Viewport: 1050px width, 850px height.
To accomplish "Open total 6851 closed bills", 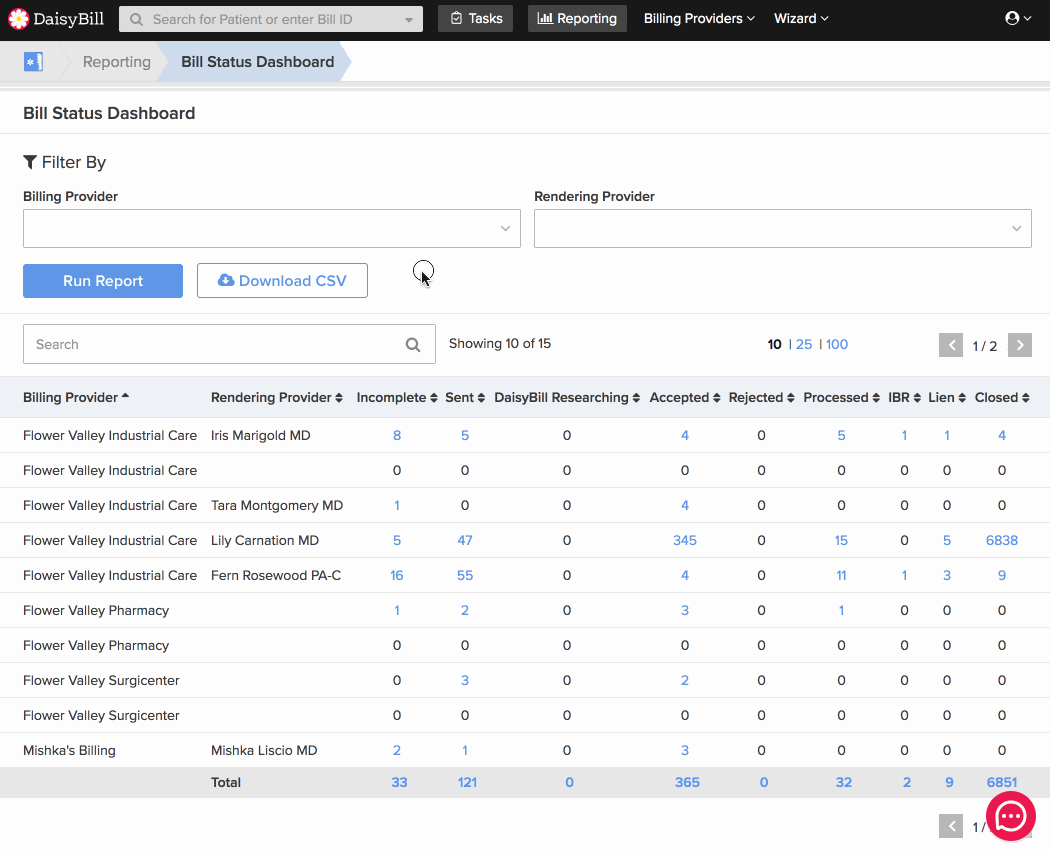I will click(x=1002, y=782).
